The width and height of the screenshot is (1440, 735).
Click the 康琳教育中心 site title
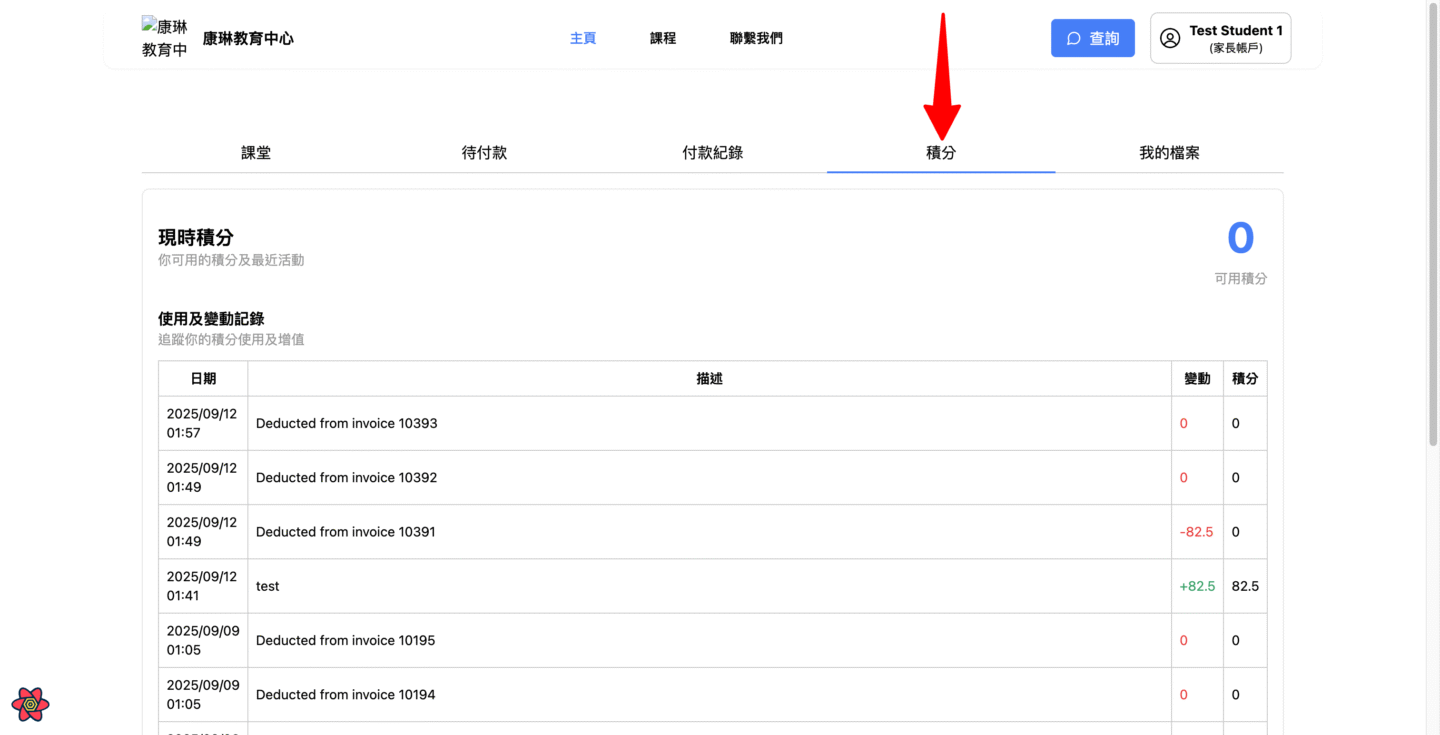click(248, 39)
